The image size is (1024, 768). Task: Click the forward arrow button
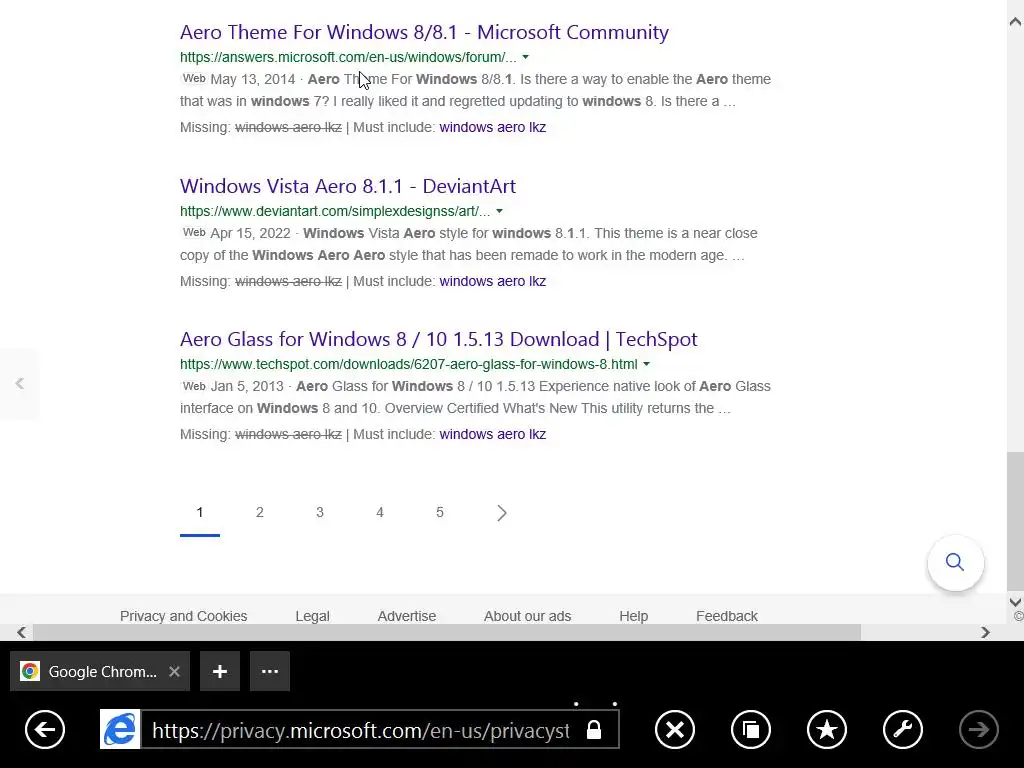(x=978, y=729)
